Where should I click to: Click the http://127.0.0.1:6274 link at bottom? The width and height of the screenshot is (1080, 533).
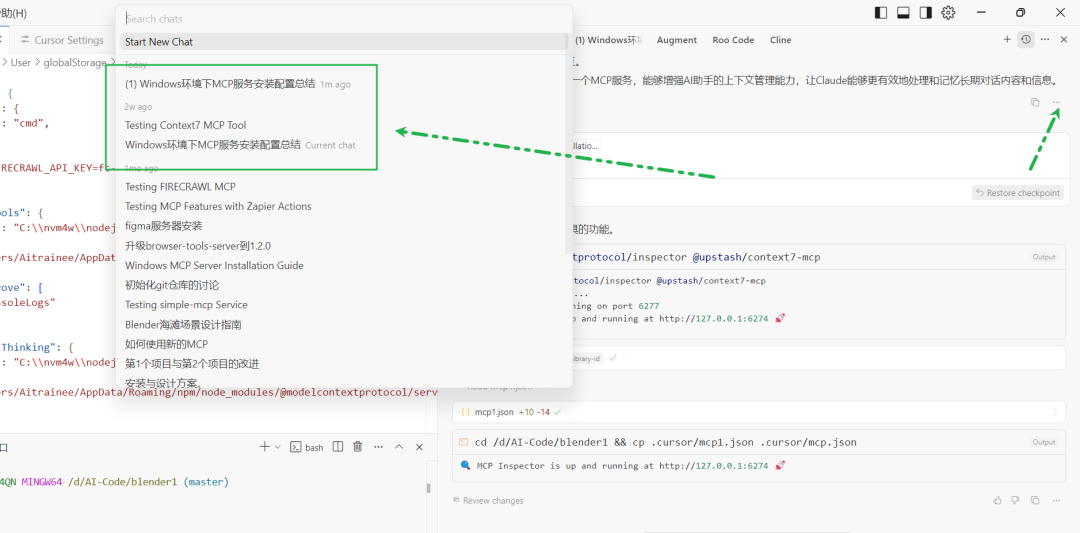pos(713,466)
